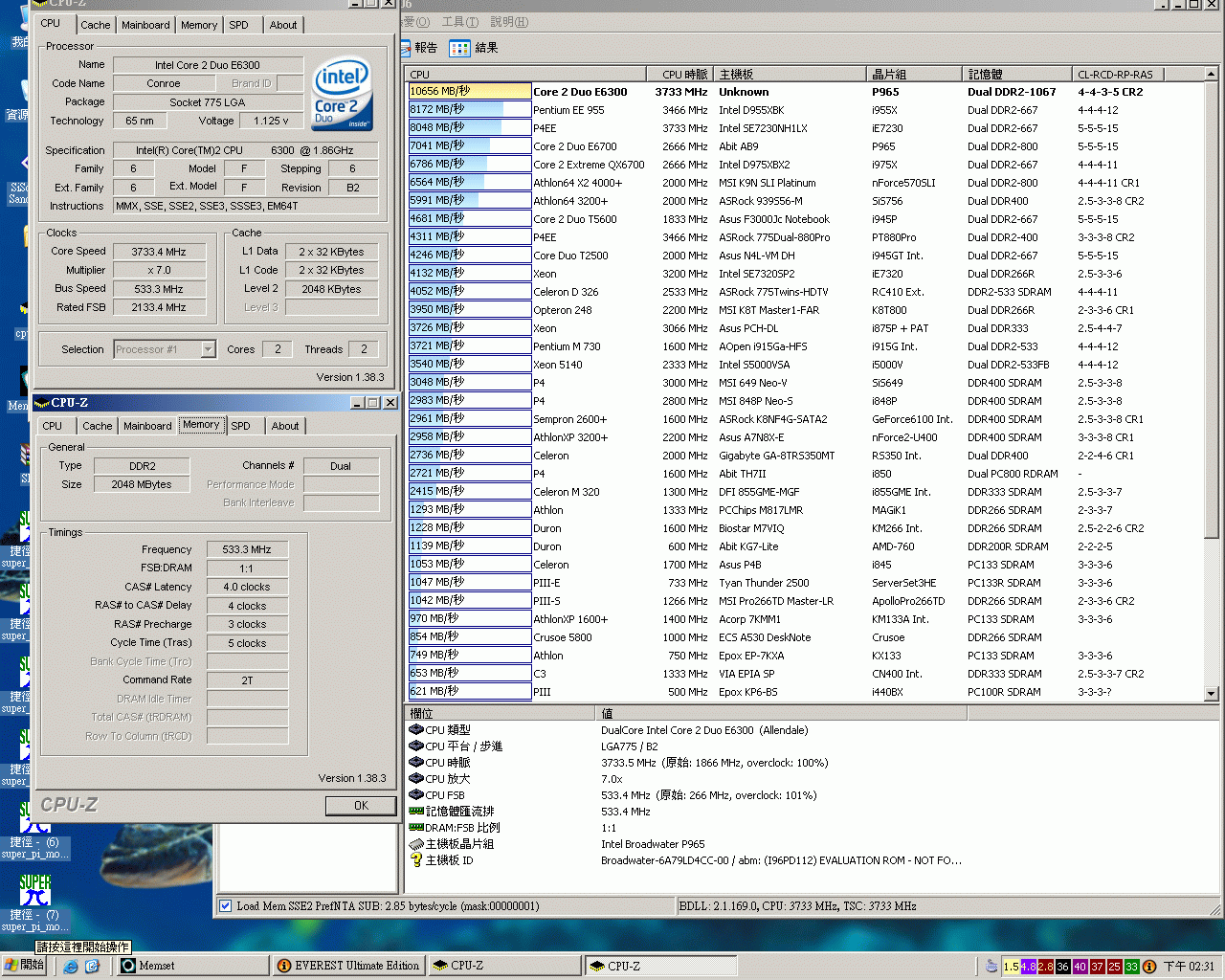Select the CPU 類型 row icon in details pane
The image size is (1225, 980).
416,729
